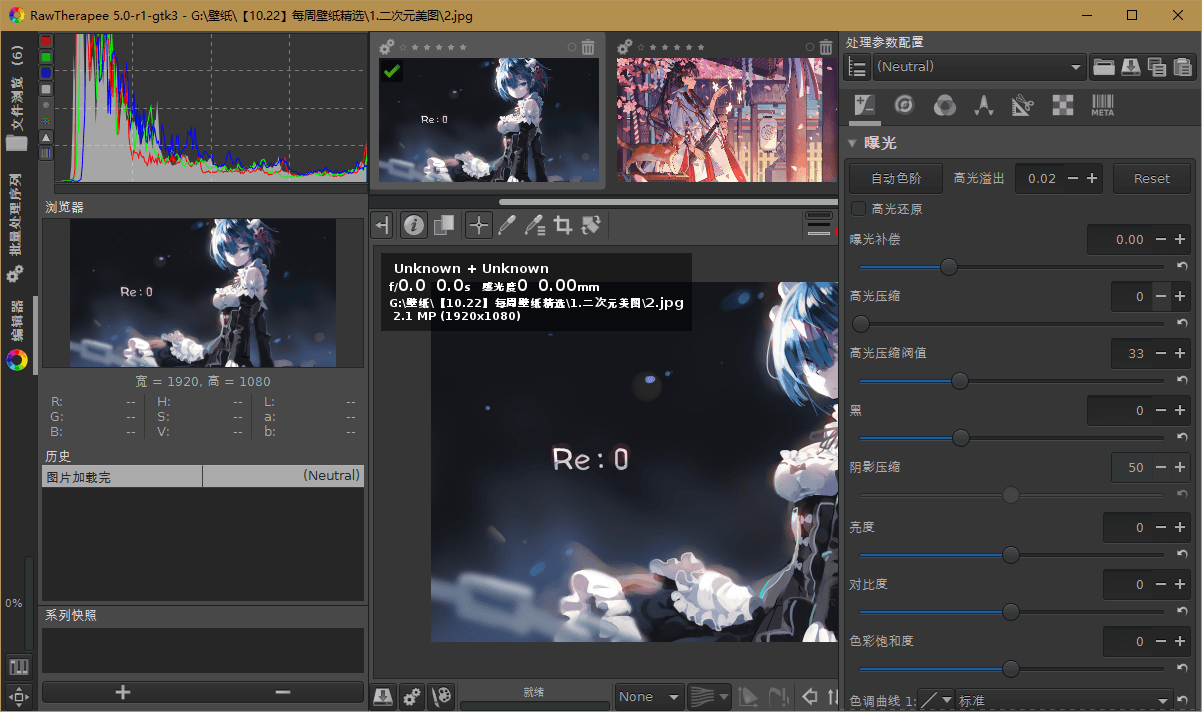Open the Exposure tab icon

coord(865,105)
